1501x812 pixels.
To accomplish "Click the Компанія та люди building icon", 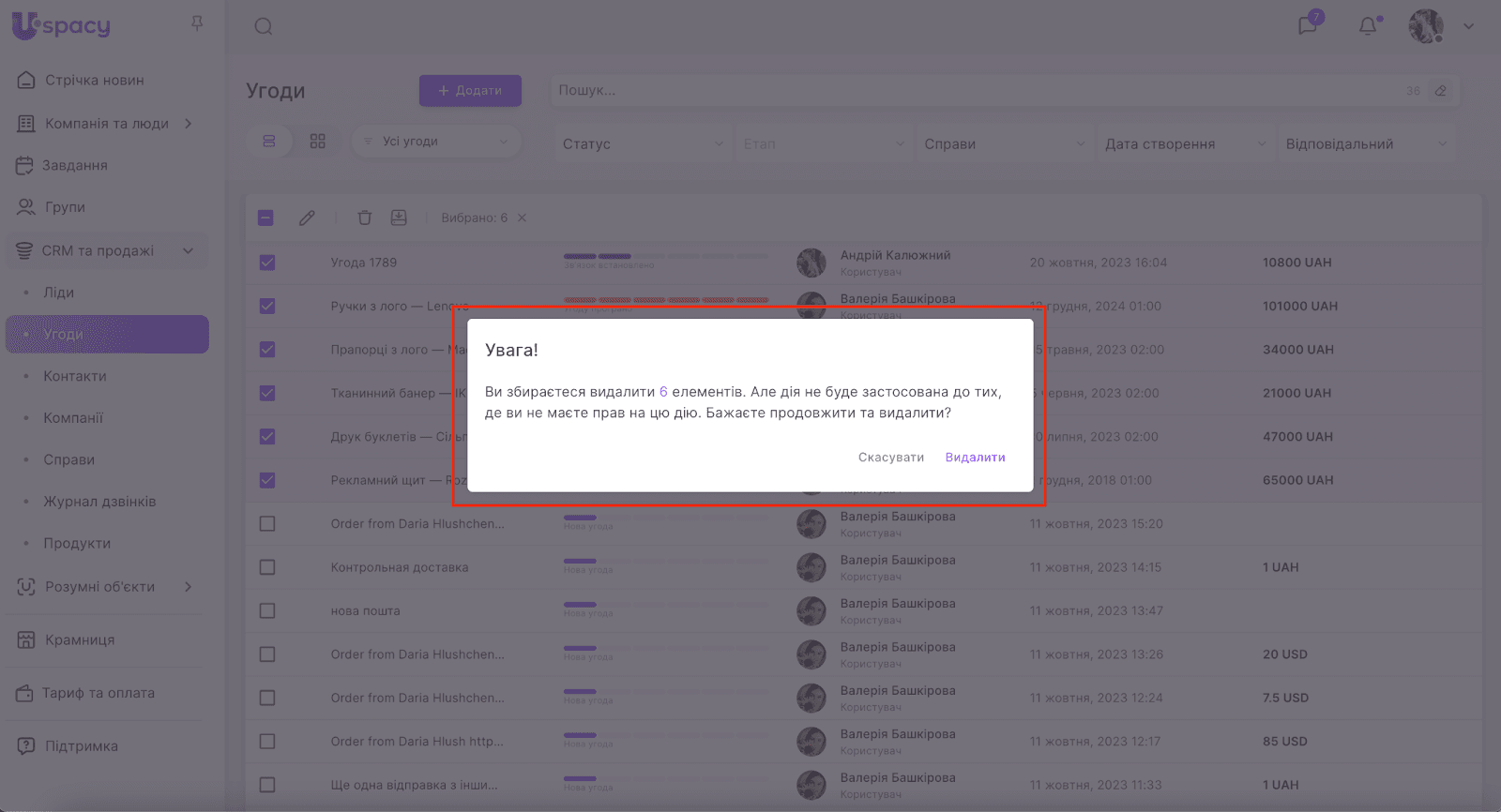I will click(26, 124).
